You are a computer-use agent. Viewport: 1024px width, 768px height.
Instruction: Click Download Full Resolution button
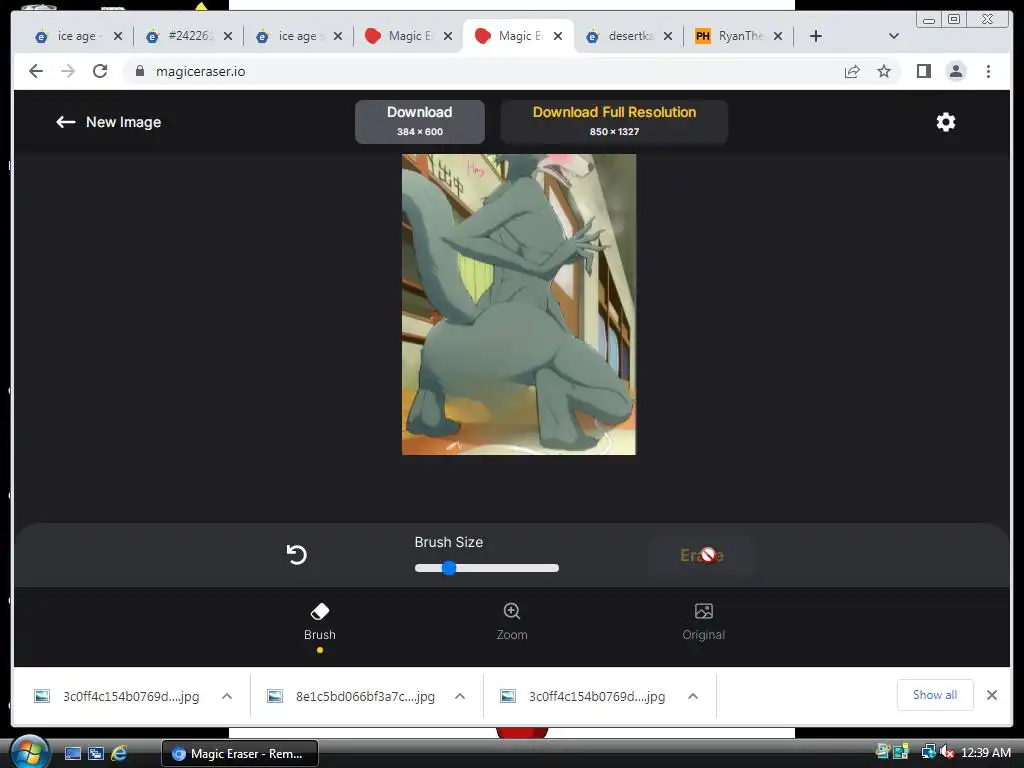coord(614,121)
